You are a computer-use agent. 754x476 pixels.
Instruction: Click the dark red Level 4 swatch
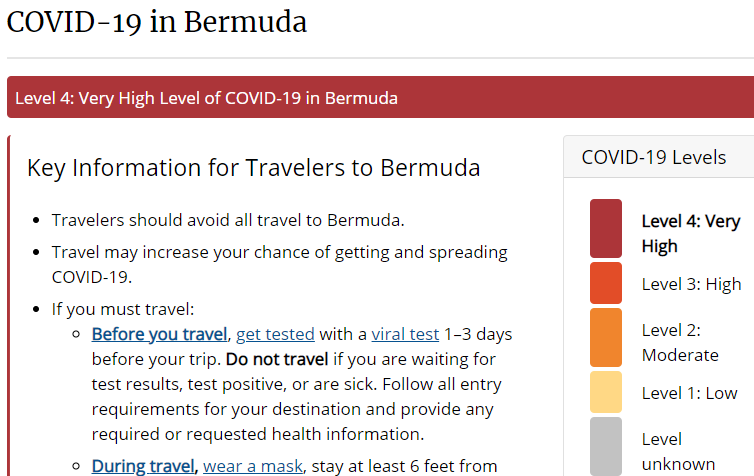(606, 229)
